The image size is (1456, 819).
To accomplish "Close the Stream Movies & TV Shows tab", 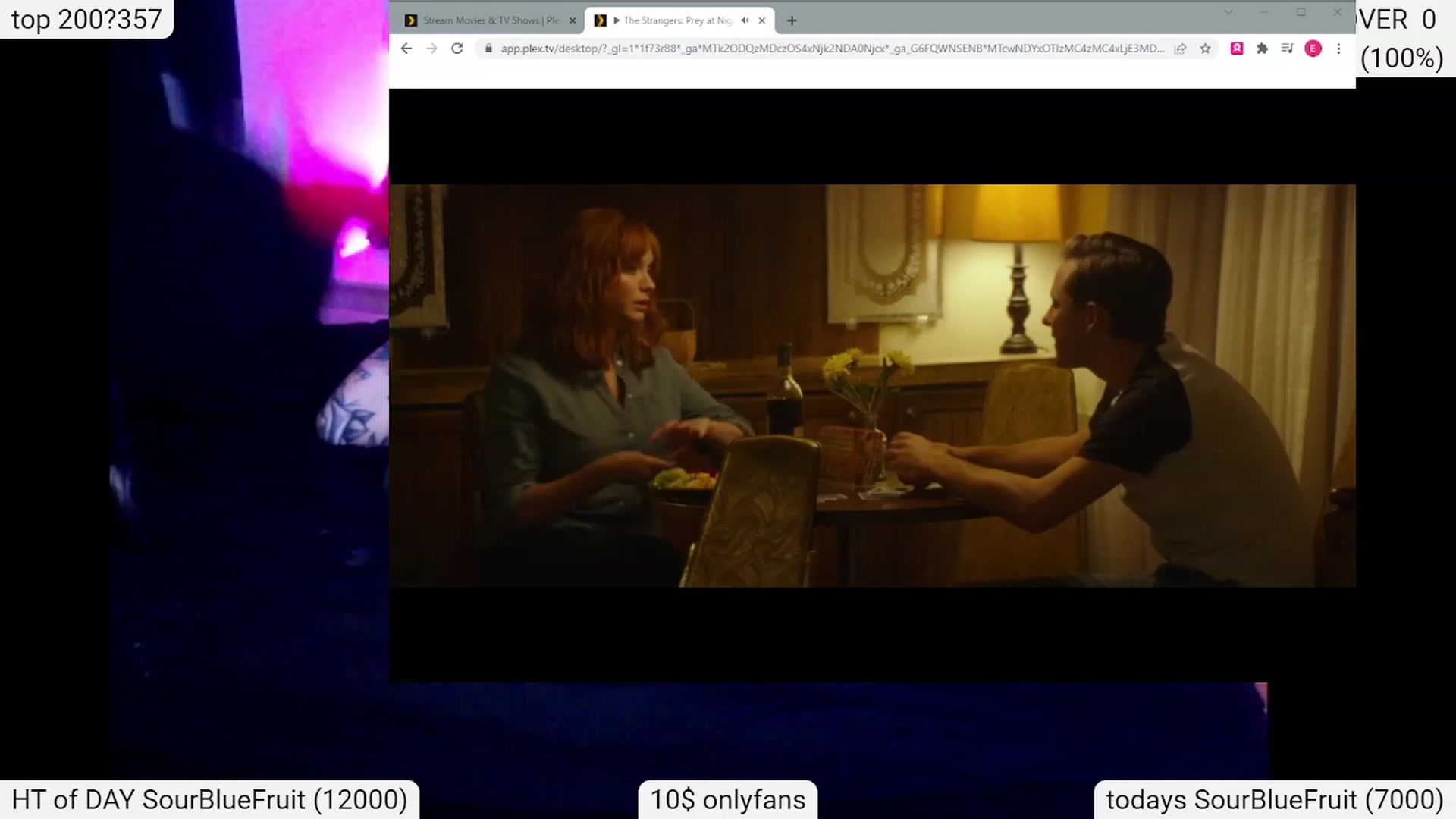I will (573, 20).
